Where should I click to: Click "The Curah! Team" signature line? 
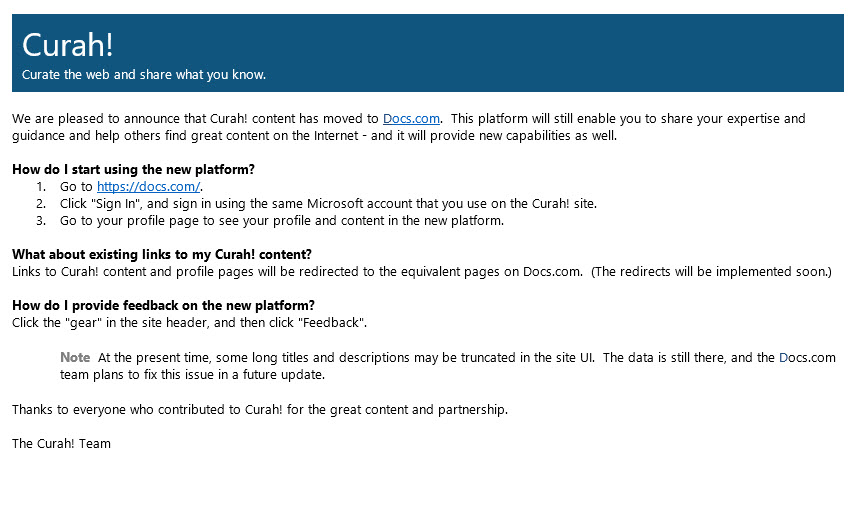(61, 443)
